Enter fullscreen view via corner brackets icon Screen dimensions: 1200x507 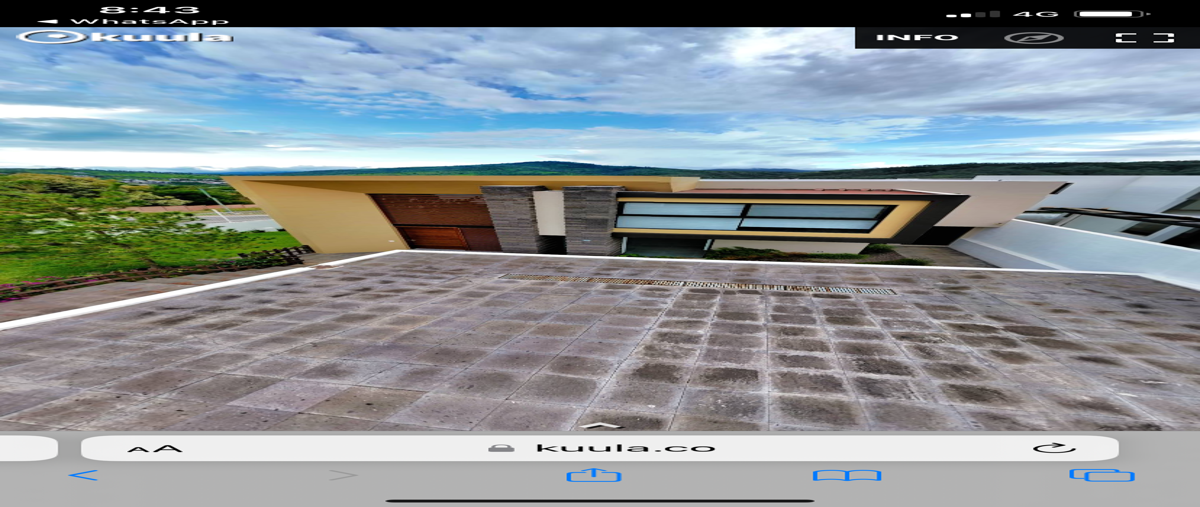tap(1145, 38)
